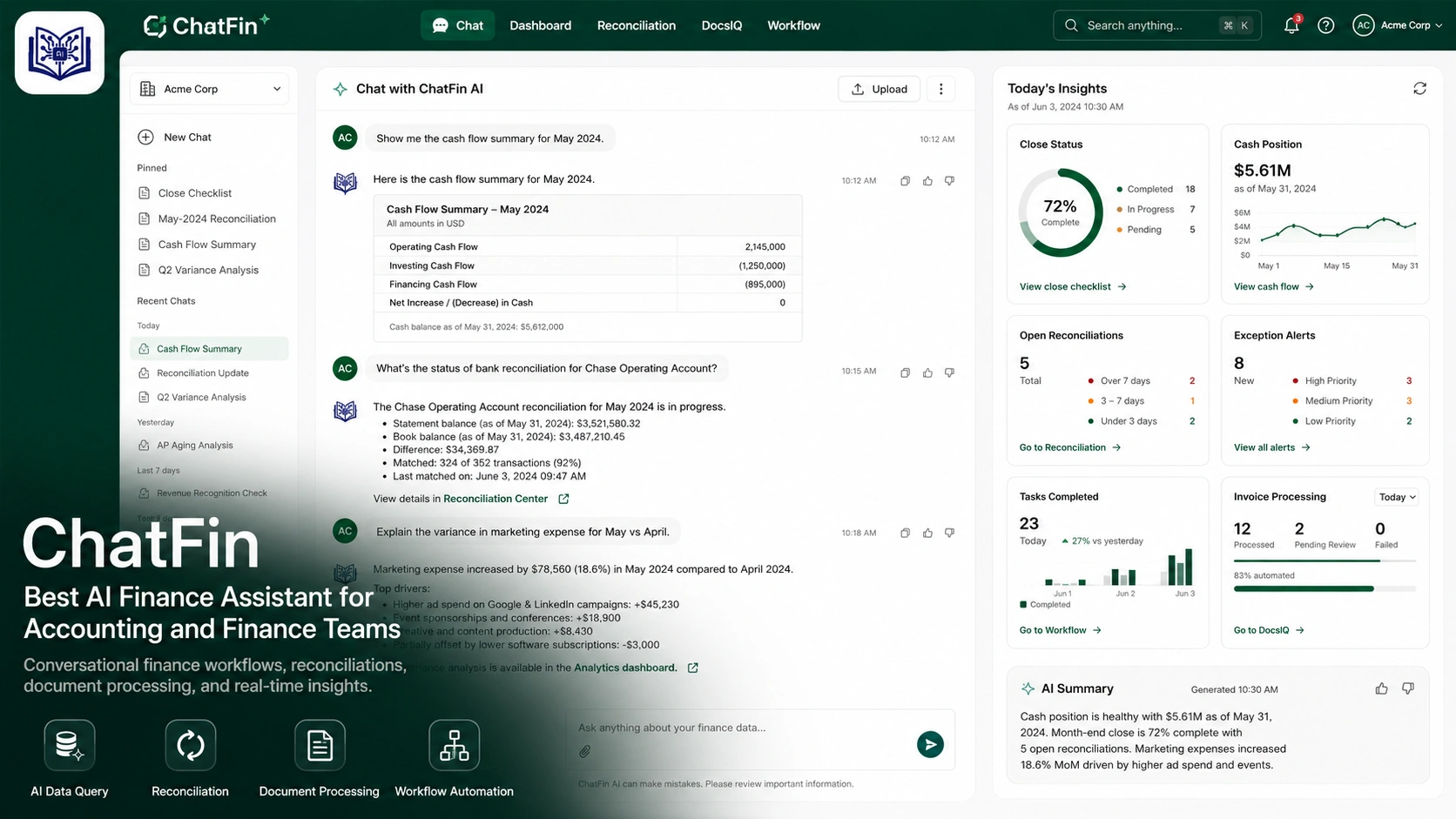Click the 83% automated progress bar
This screenshot has height=819, width=1456.
1325,589
